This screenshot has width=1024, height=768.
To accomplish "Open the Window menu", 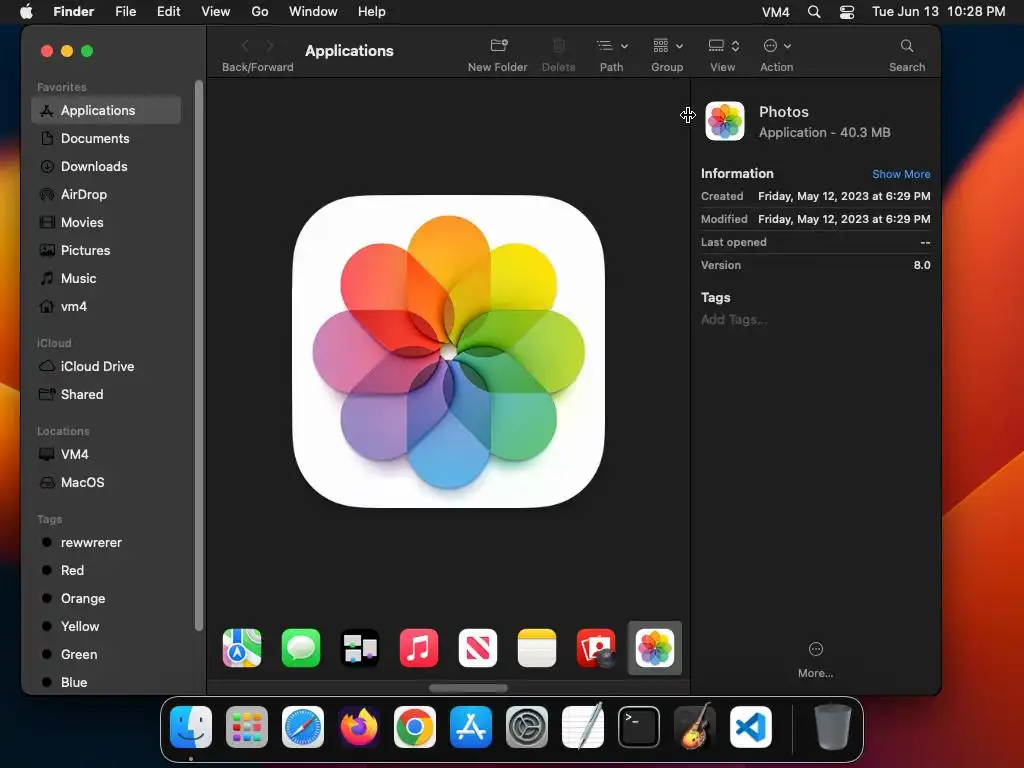I will [313, 12].
